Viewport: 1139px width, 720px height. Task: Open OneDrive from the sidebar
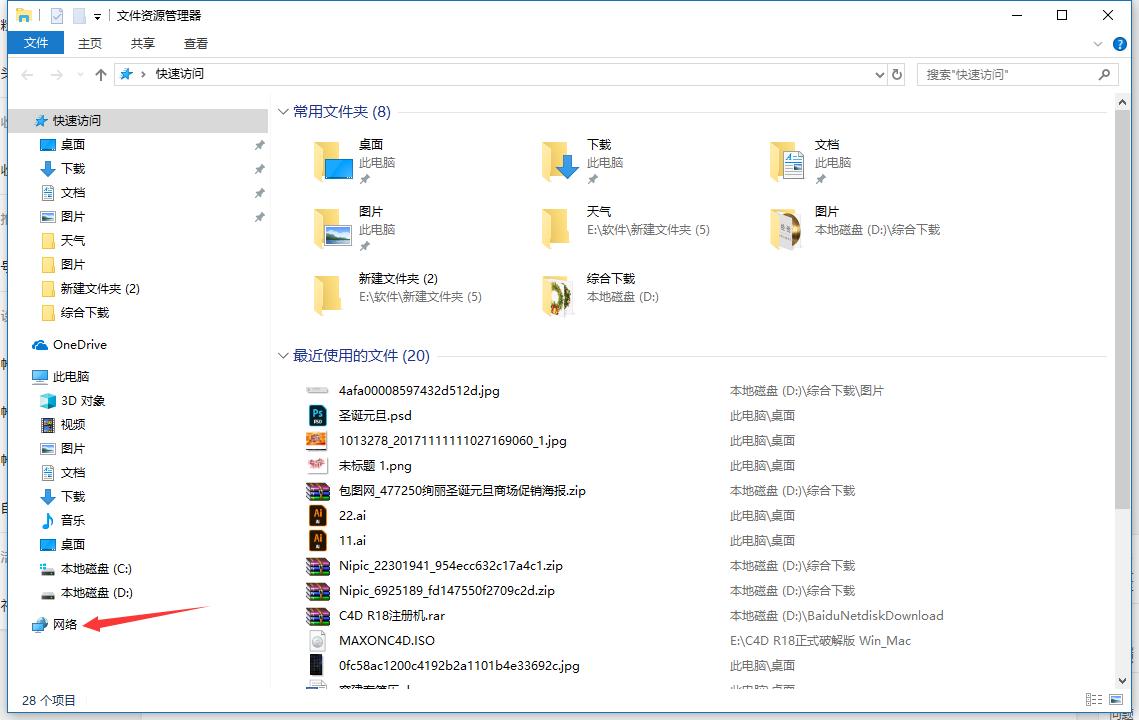[x=78, y=344]
